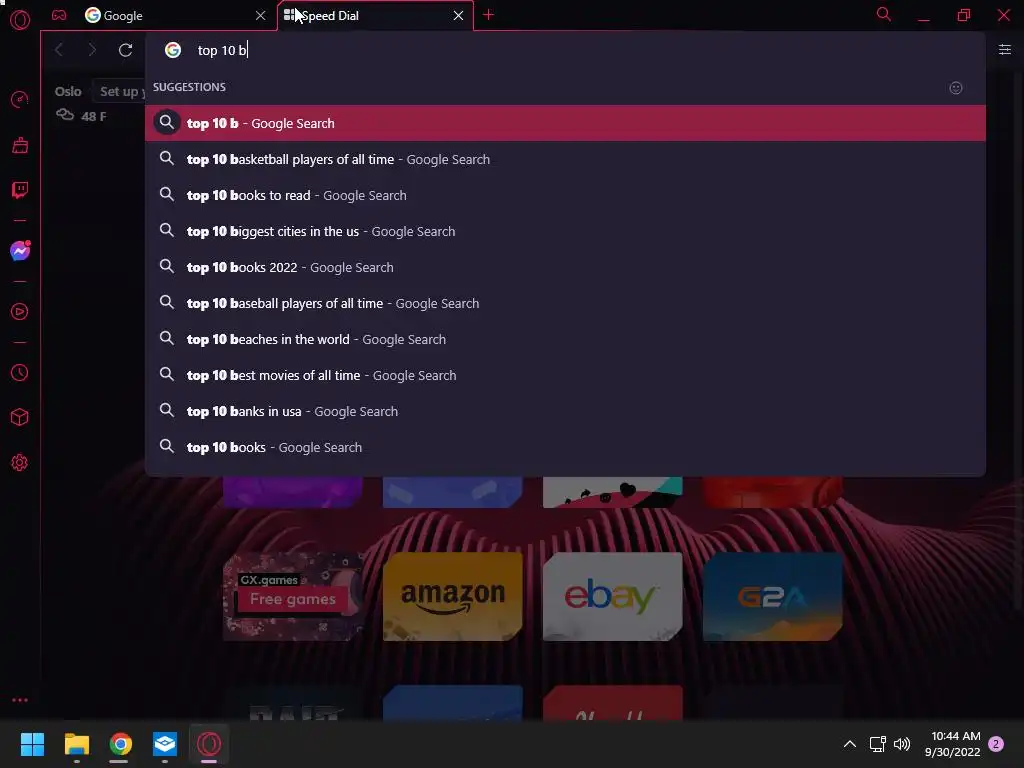
Task: Open the G2A speed dial tile
Action: [x=773, y=596]
